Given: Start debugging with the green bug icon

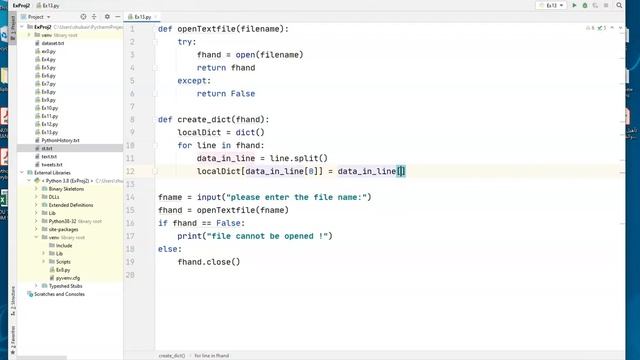Looking at the screenshot, I should coord(584,5).
